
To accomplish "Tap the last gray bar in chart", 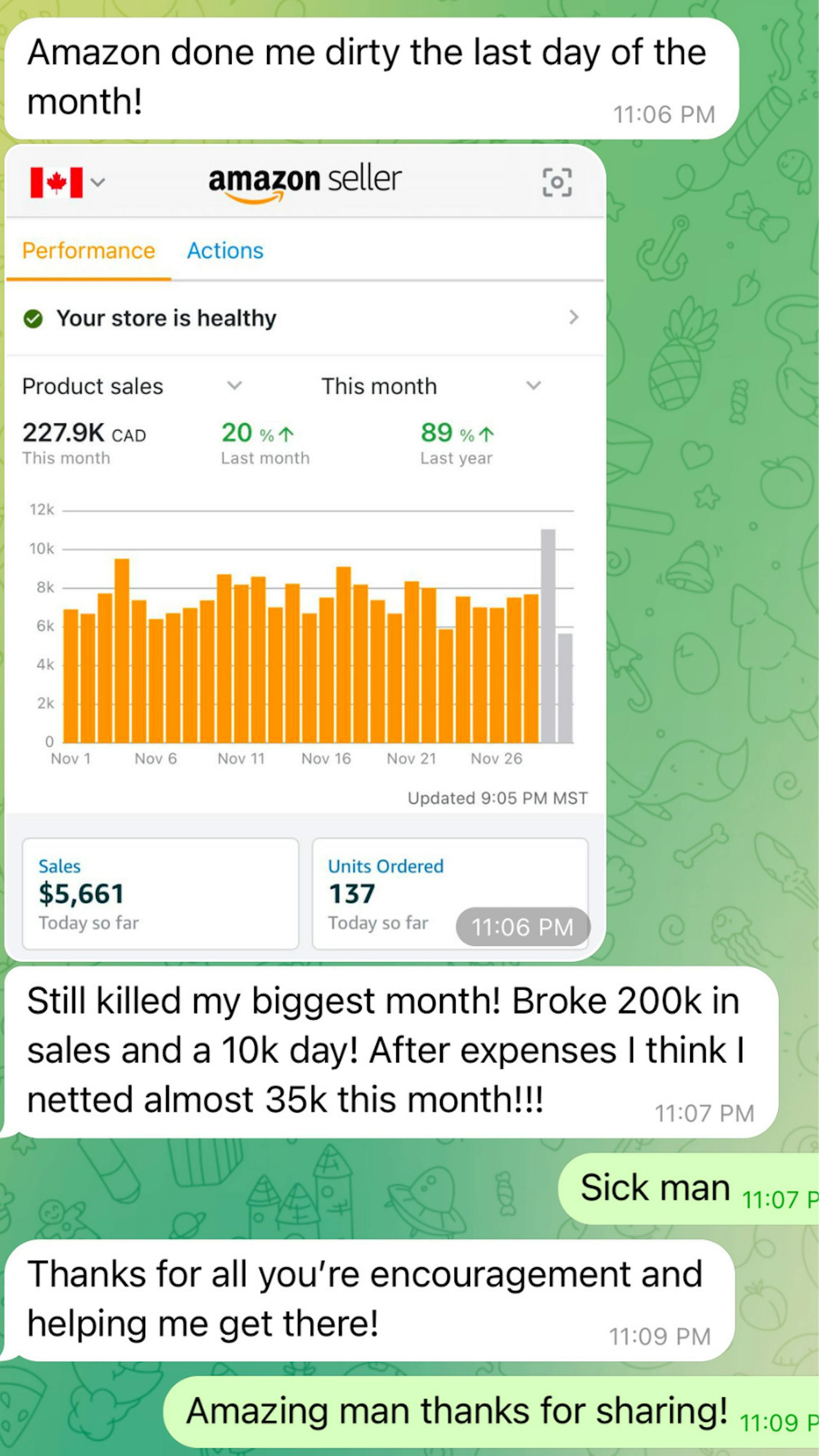I will click(x=565, y=688).
